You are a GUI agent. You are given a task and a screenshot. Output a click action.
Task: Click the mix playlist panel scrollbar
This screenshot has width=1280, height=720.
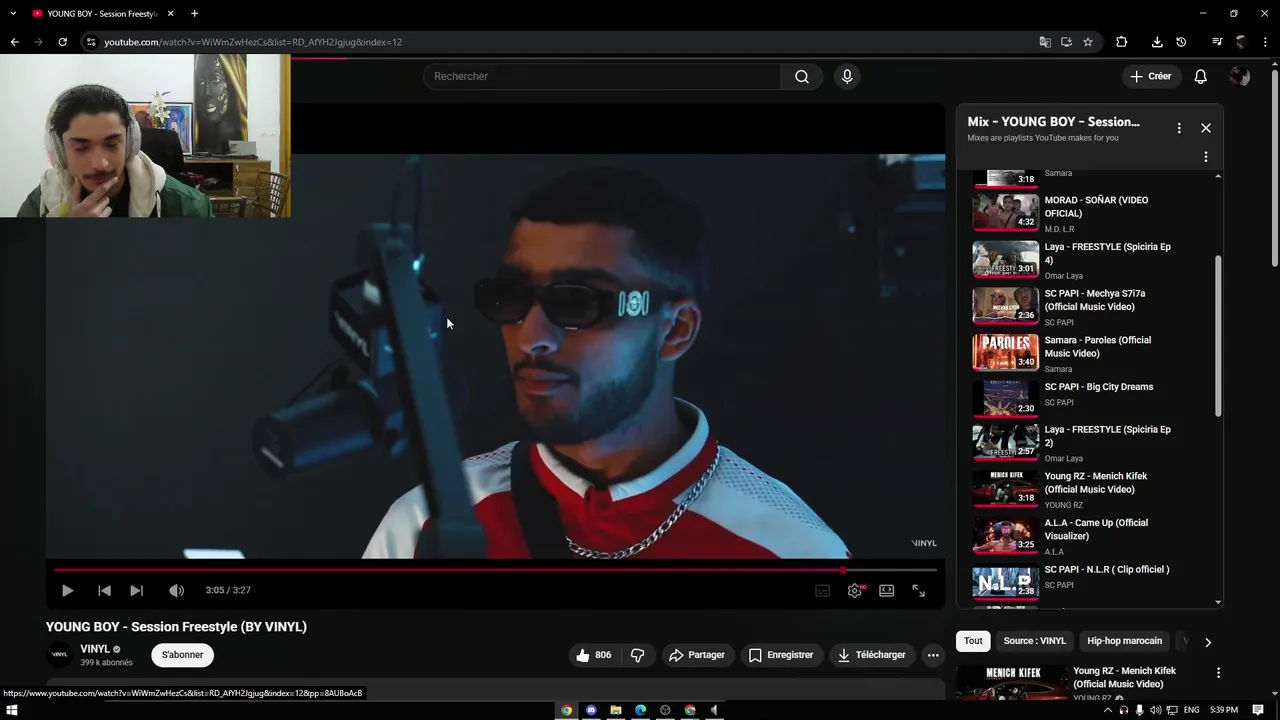click(x=1218, y=336)
